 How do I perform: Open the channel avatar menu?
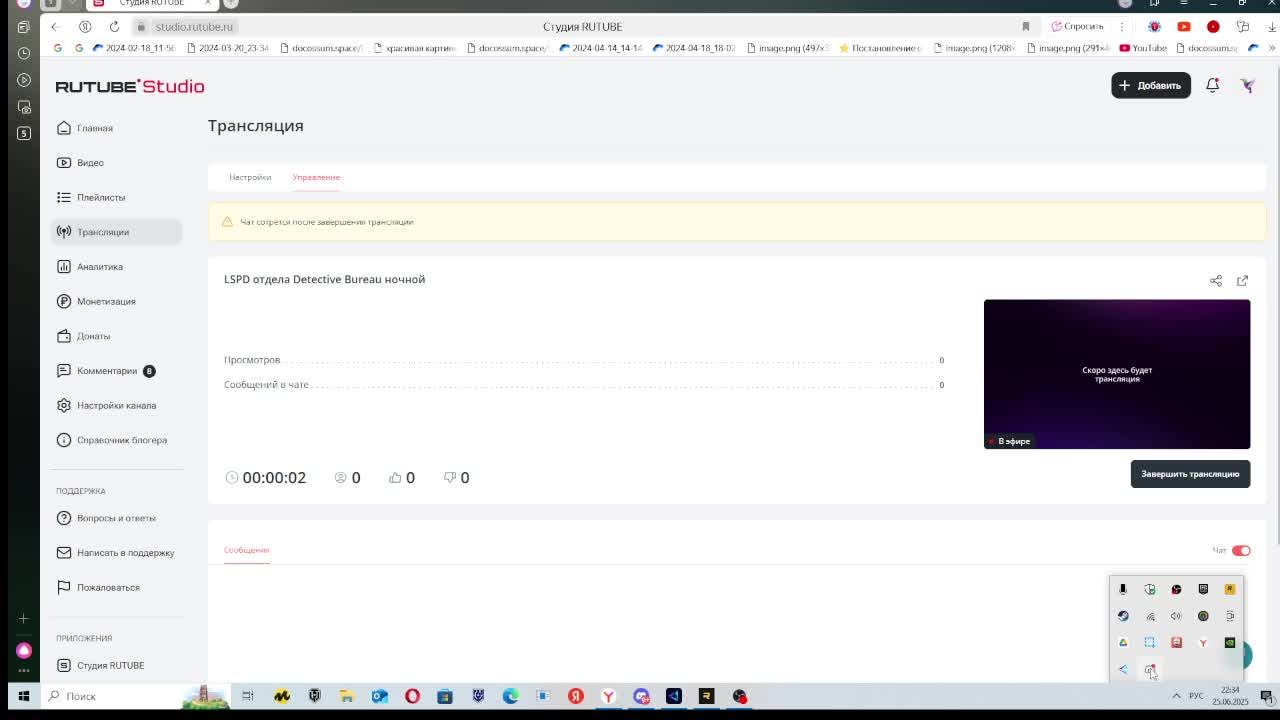pos(1248,85)
